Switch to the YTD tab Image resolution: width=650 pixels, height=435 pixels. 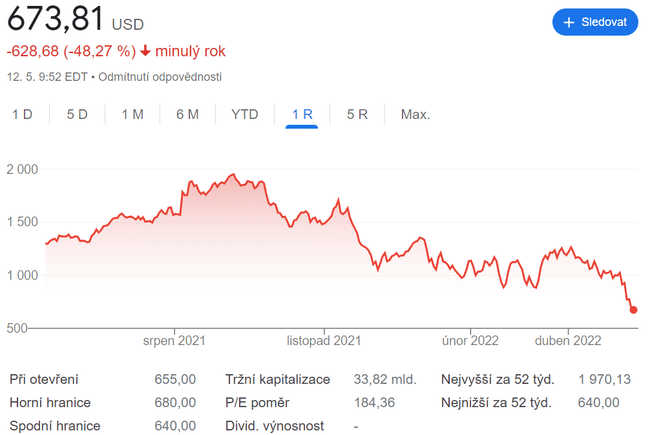(245, 114)
